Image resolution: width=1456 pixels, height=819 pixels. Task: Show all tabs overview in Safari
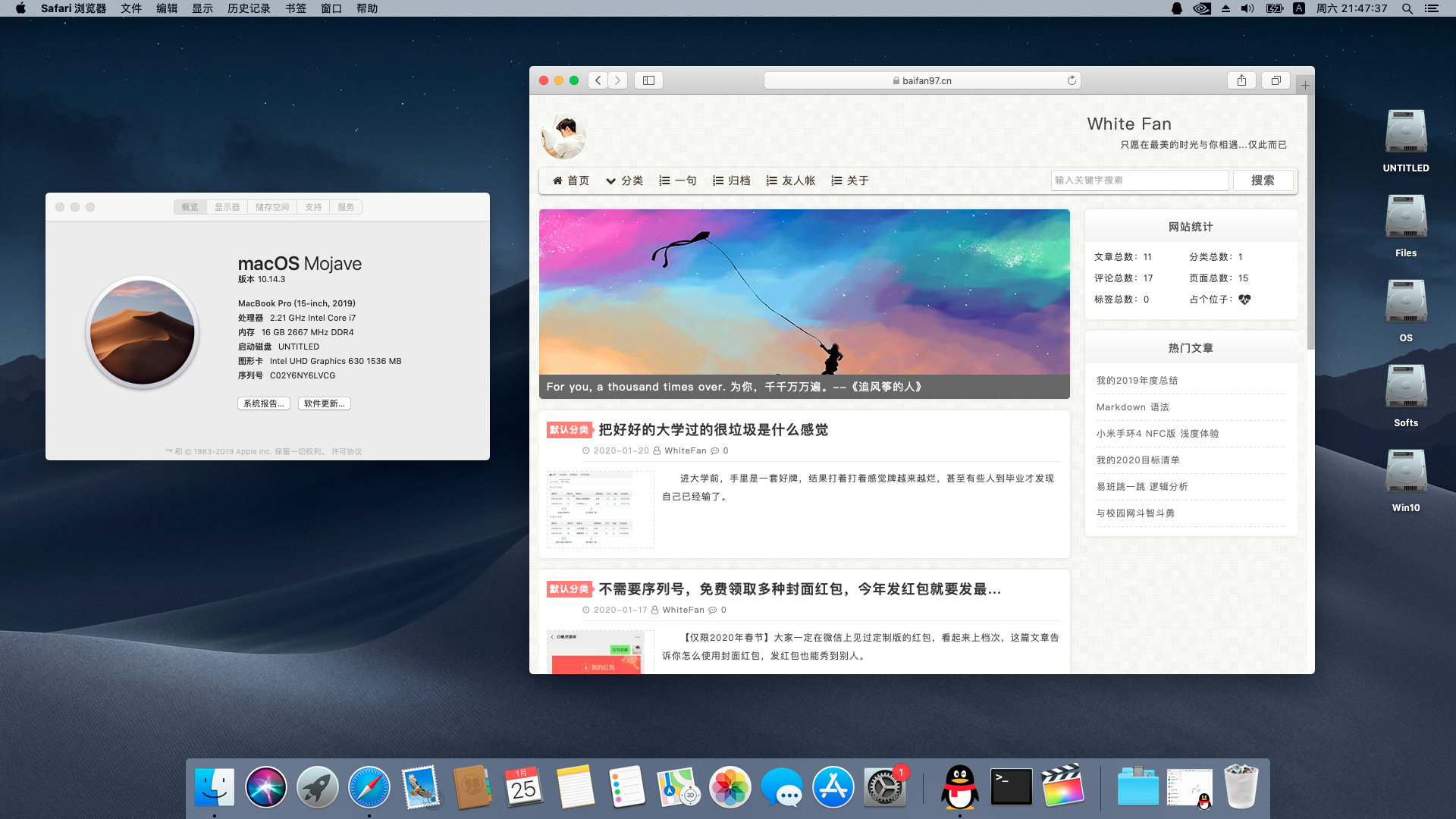tap(1276, 80)
